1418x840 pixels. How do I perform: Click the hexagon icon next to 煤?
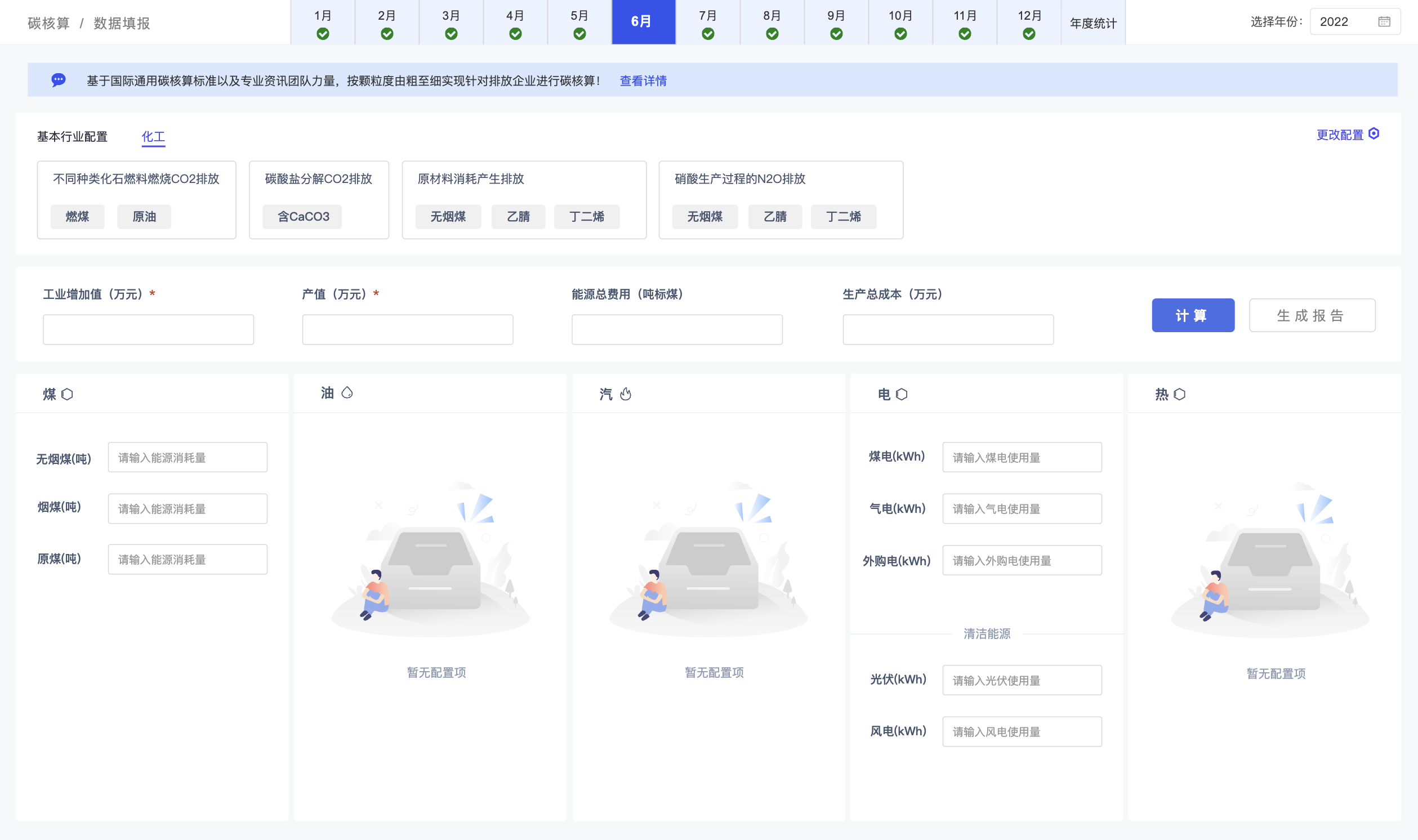[68, 394]
